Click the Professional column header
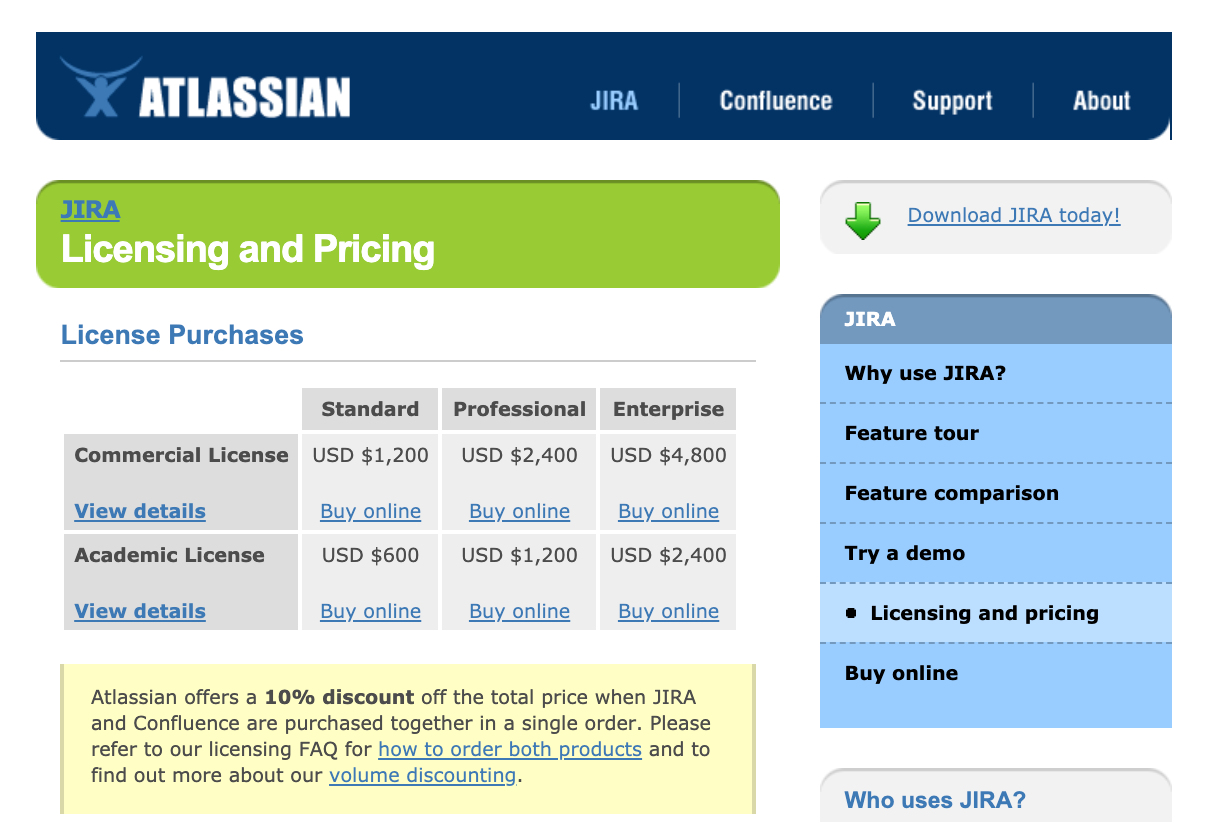Screen dimensions: 1206x822 [x=519, y=409]
